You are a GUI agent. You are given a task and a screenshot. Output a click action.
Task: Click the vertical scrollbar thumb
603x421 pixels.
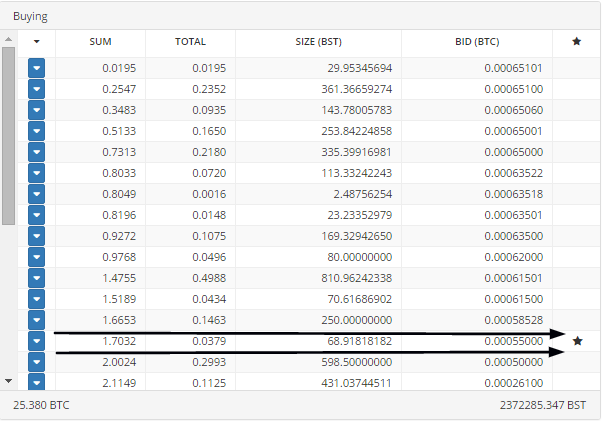pos(8,136)
